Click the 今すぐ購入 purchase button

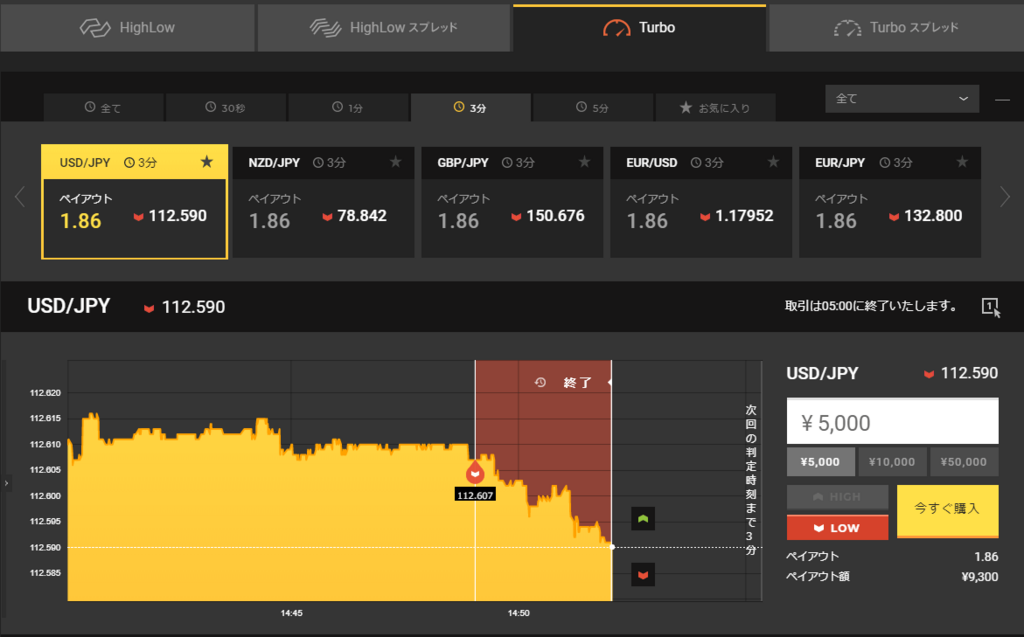[946, 510]
